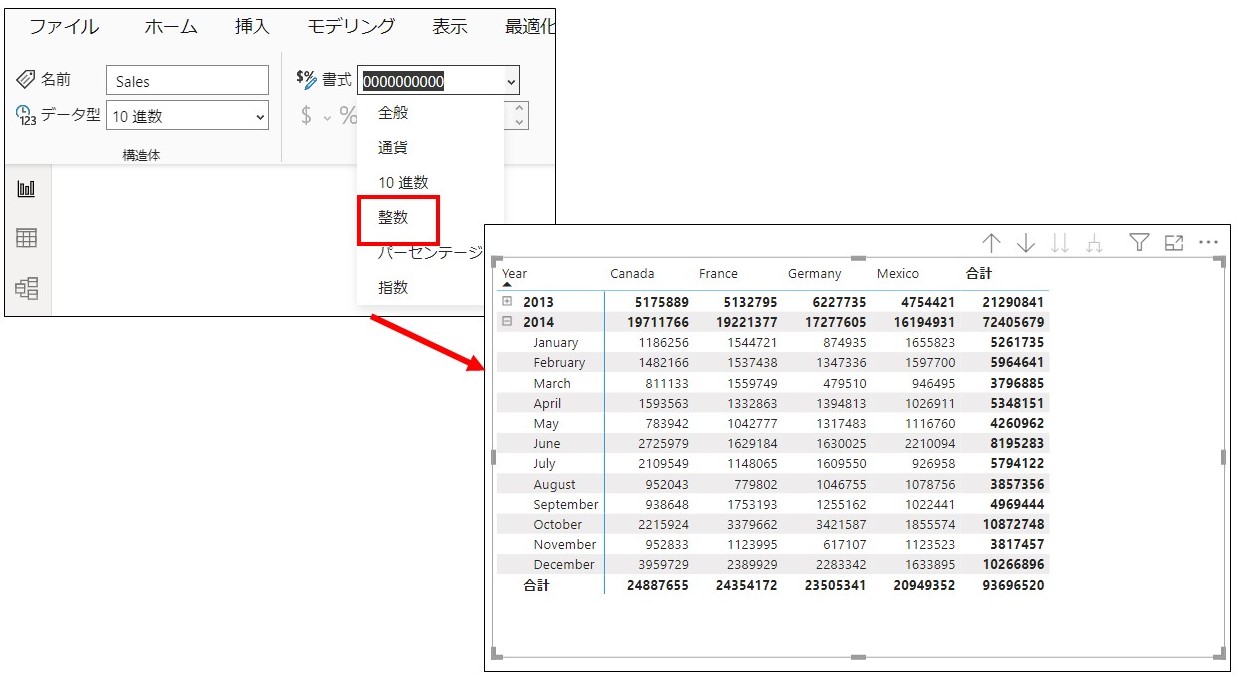The width and height of the screenshot is (1237, 675).
Task: Open the visual filter funnel icon
Action: coord(1139,242)
